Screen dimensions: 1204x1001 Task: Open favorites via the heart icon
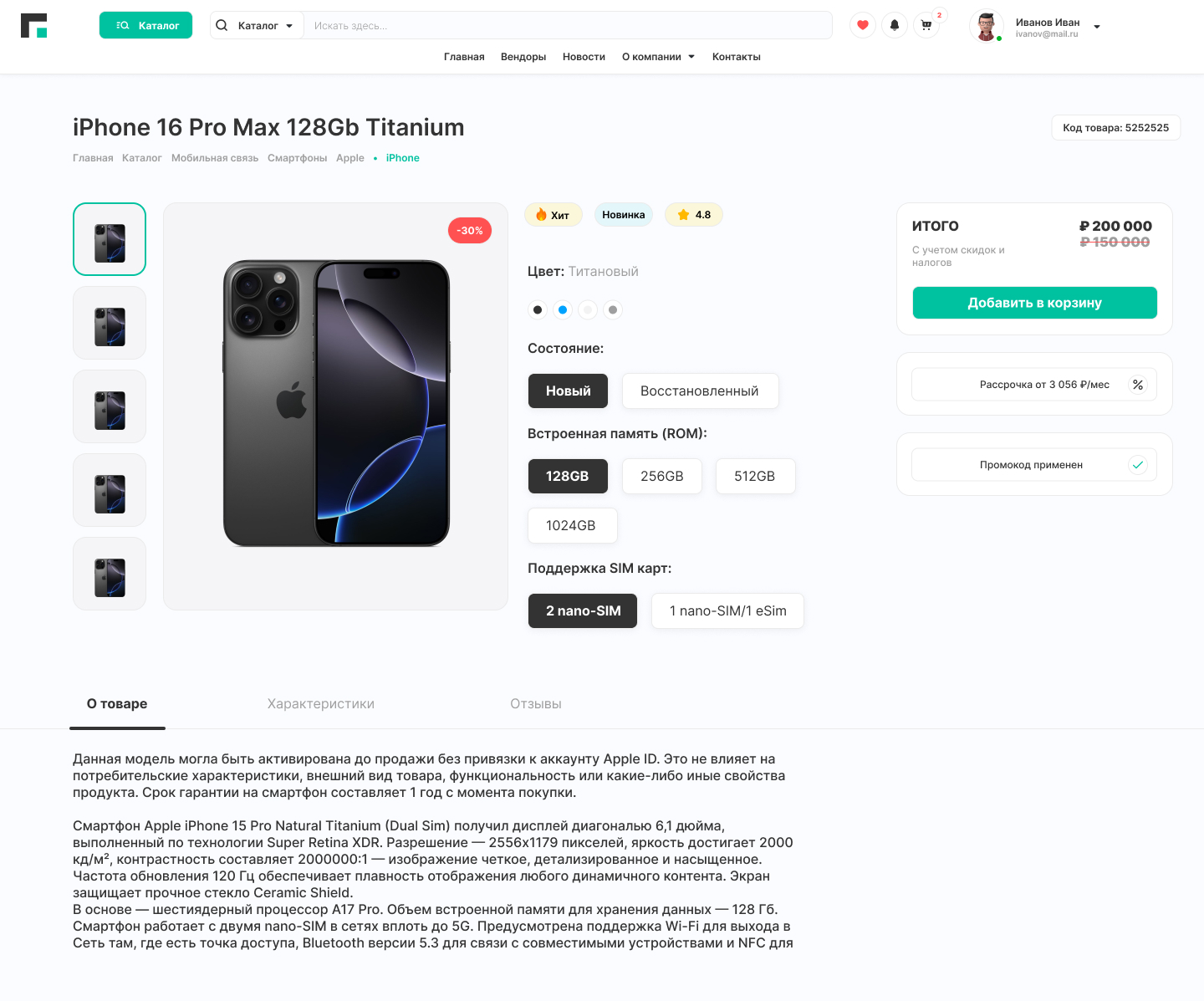862,25
